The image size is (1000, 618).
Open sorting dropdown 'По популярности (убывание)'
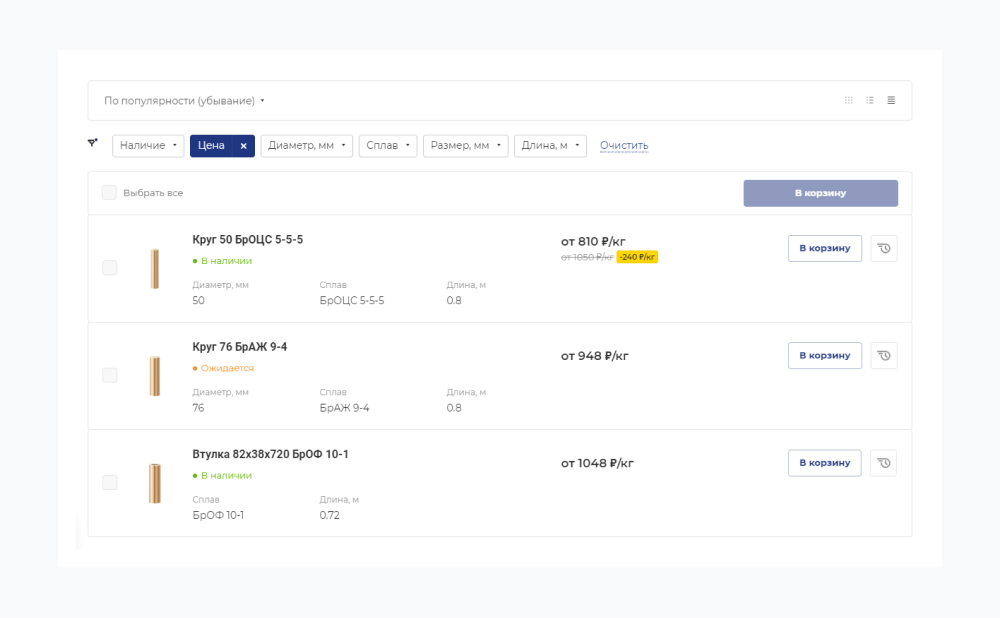click(185, 101)
